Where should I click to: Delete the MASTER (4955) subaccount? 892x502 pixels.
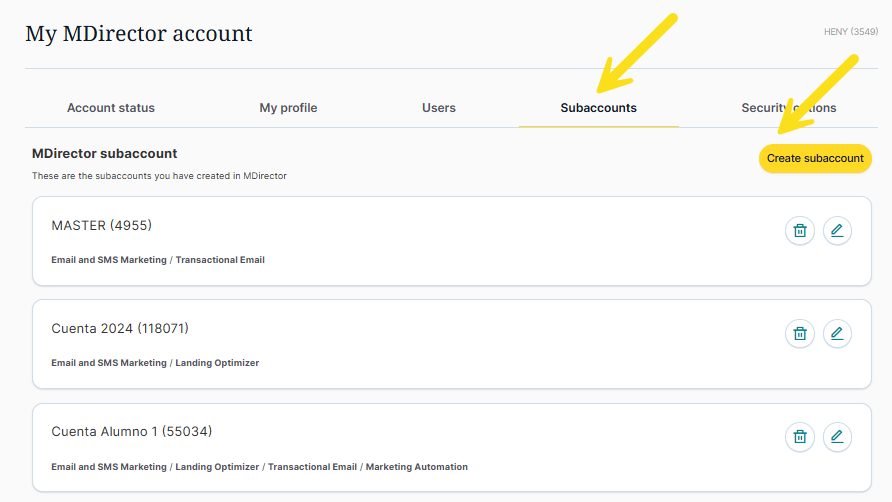(800, 231)
